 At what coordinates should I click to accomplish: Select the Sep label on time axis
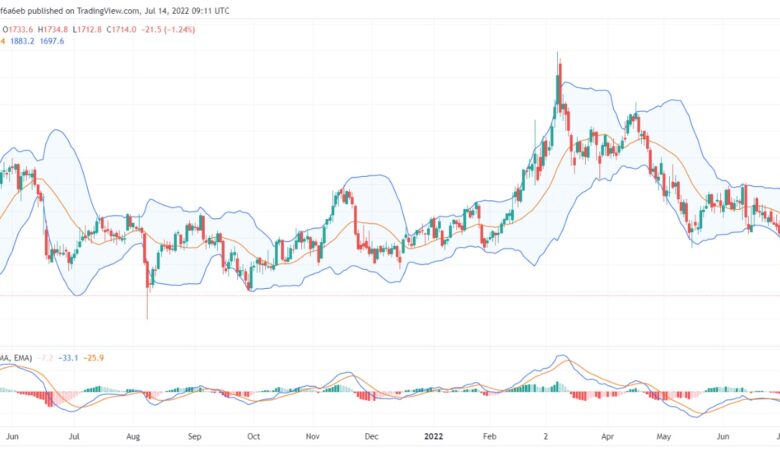[x=195, y=436]
